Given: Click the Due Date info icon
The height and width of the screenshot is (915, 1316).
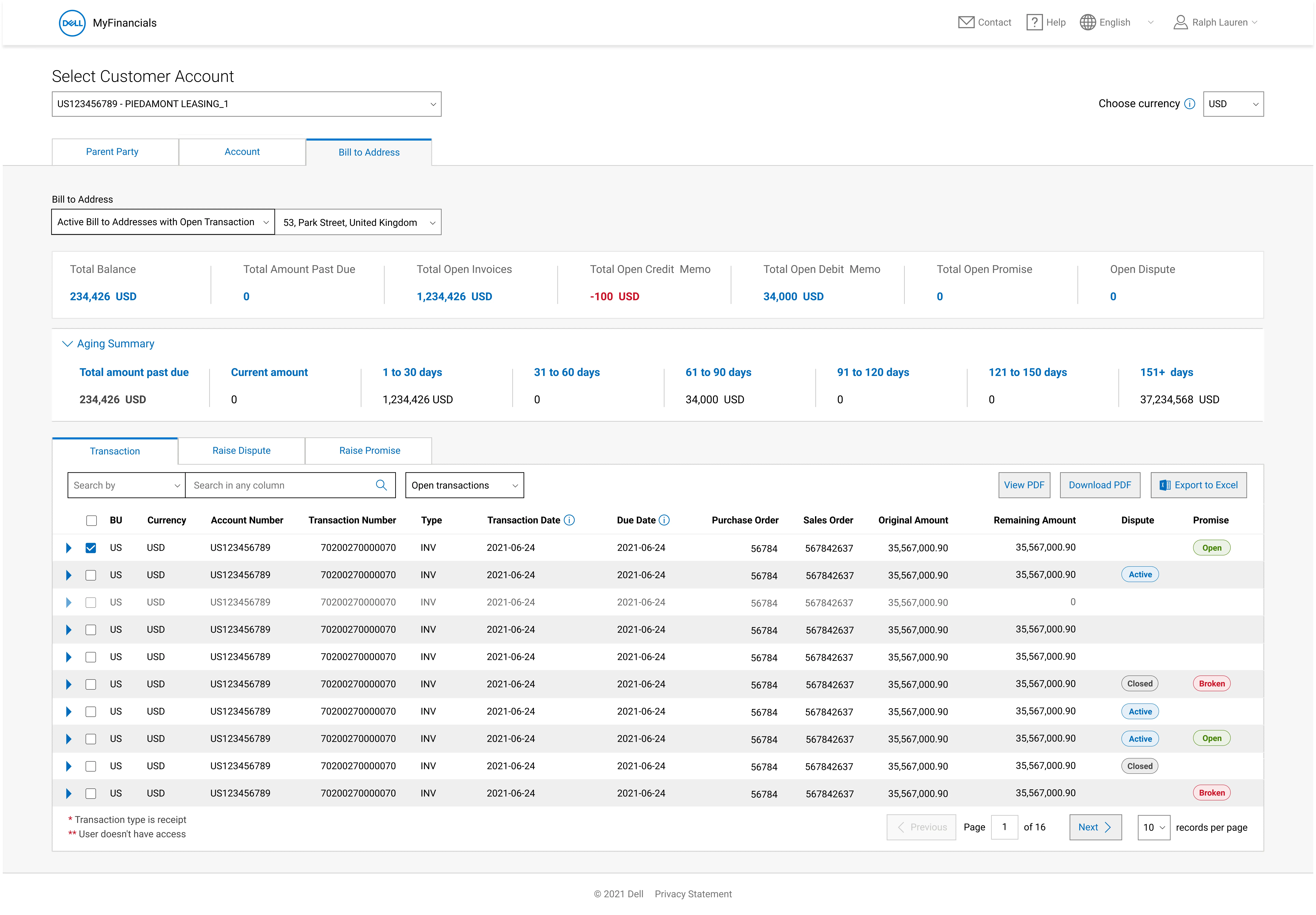Looking at the screenshot, I should (x=664, y=520).
